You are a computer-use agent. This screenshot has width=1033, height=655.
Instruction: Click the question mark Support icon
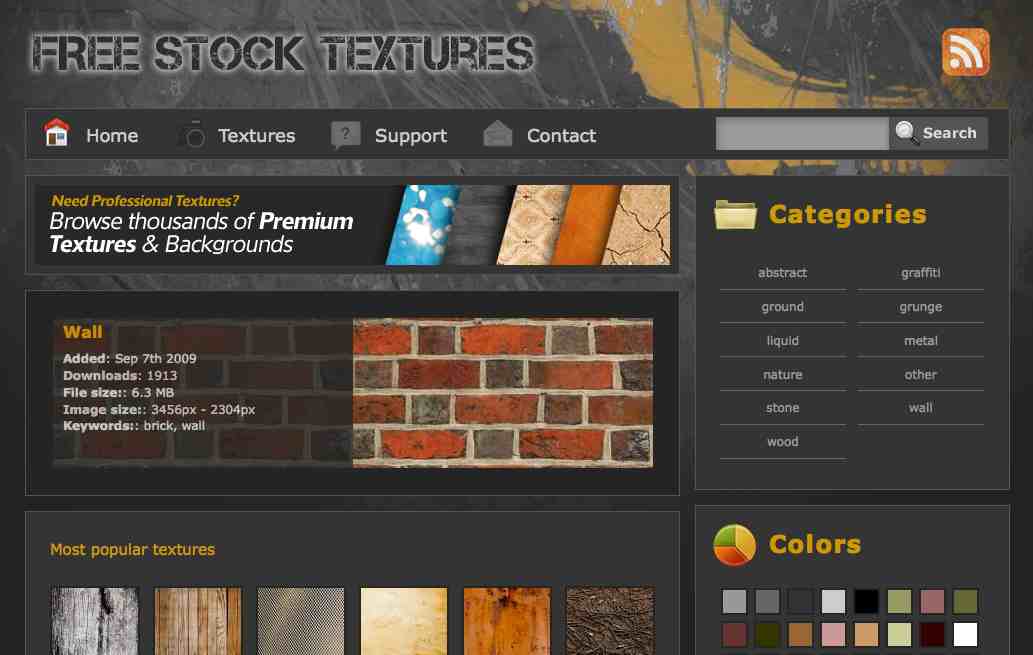(345, 134)
